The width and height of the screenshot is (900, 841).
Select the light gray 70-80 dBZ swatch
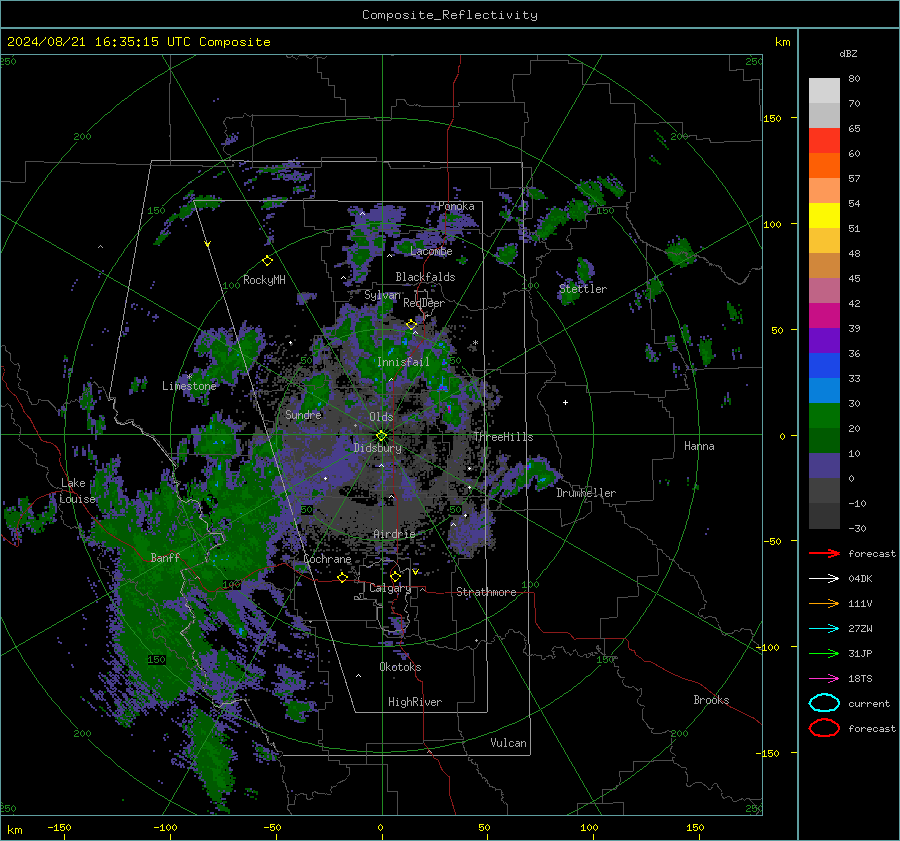click(824, 91)
